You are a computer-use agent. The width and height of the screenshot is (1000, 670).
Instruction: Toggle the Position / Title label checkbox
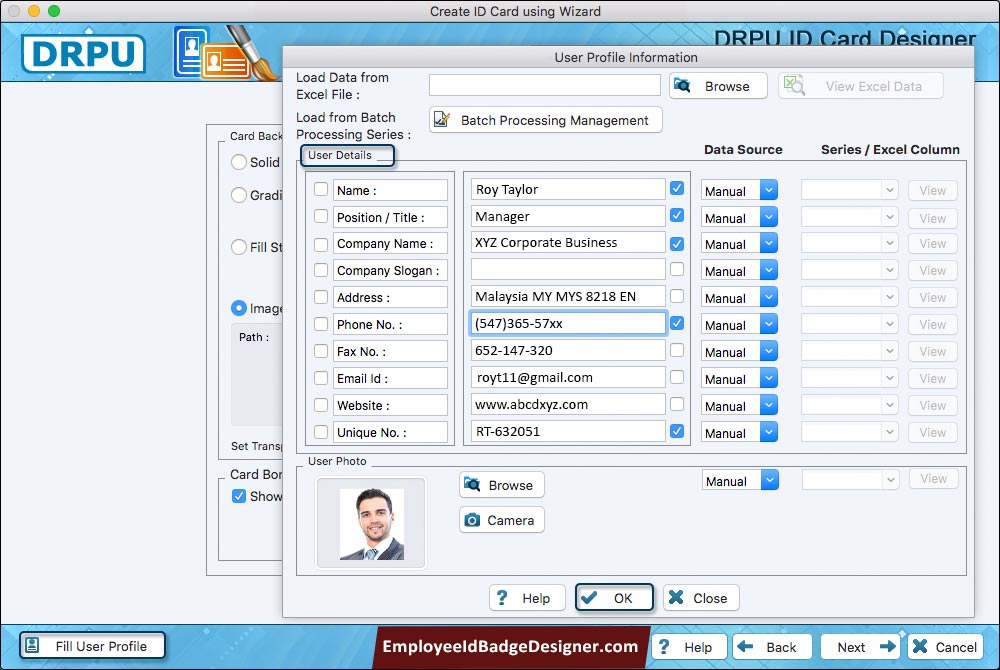(x=321, y=217)
